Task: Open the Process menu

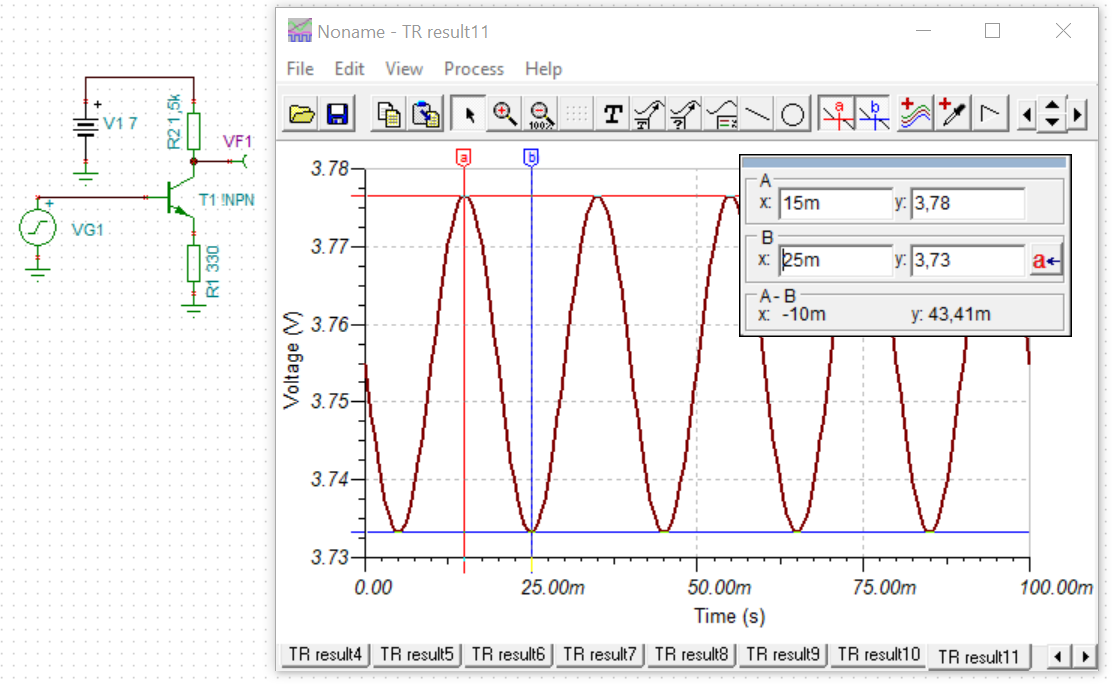Action: click(473, 69)
